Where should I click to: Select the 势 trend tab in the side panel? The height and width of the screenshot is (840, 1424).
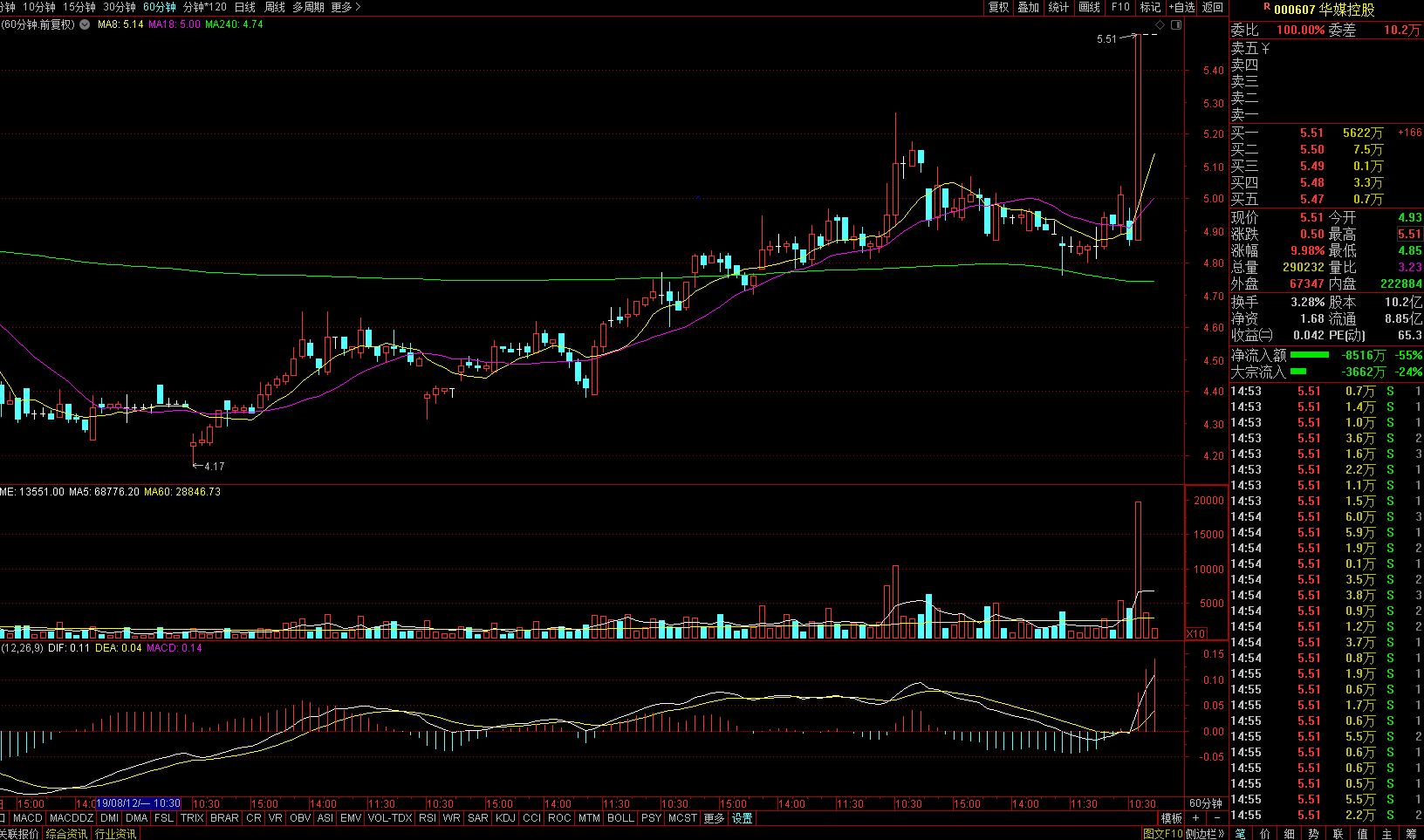click(1313, 834)
